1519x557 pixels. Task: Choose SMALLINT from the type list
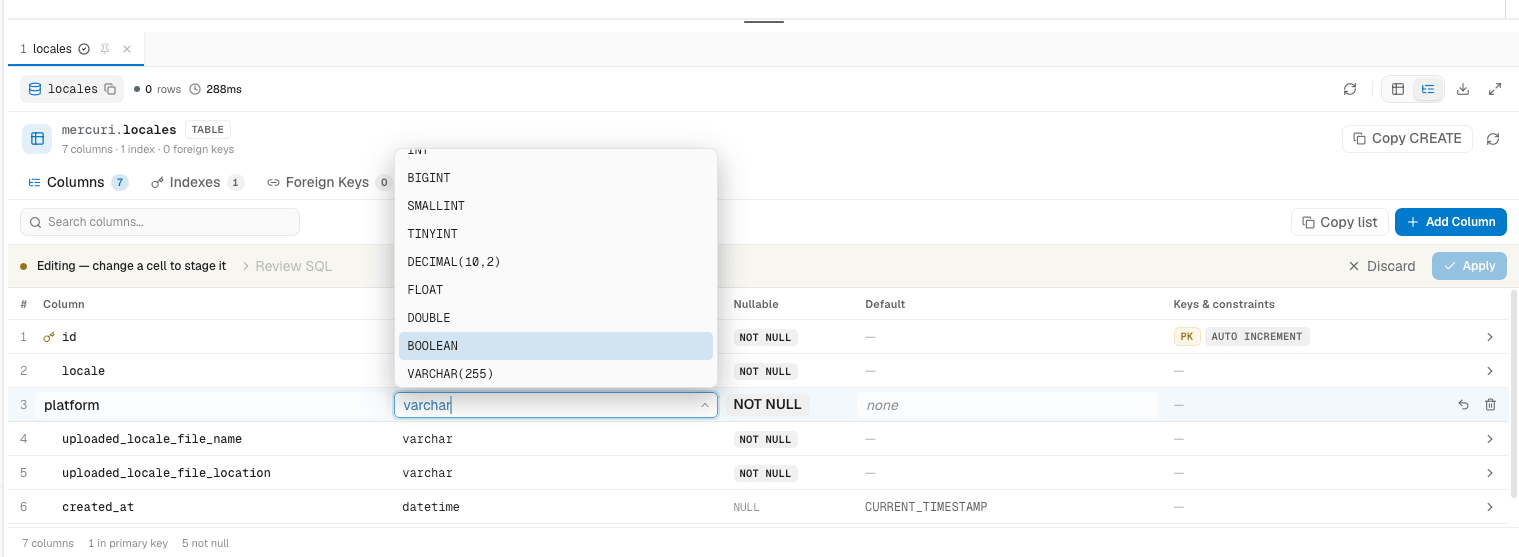pyautogui.click(x=555, y=206)
